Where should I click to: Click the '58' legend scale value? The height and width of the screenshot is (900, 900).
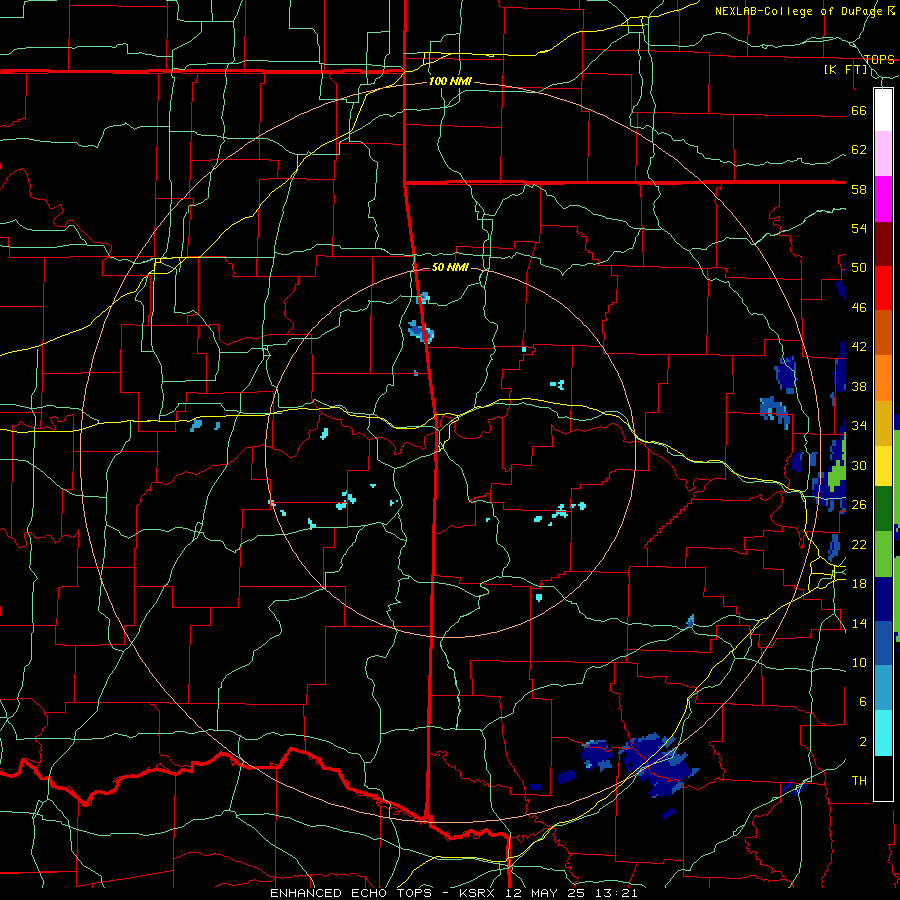(x=859, y=189)
